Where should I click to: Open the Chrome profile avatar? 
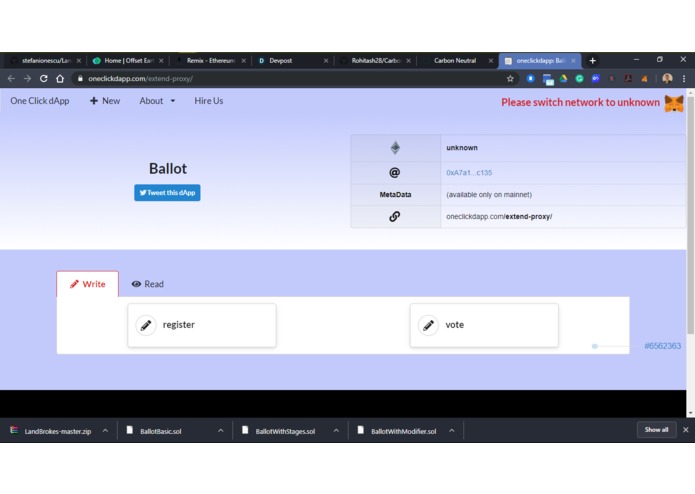click(x=667, y=78)
